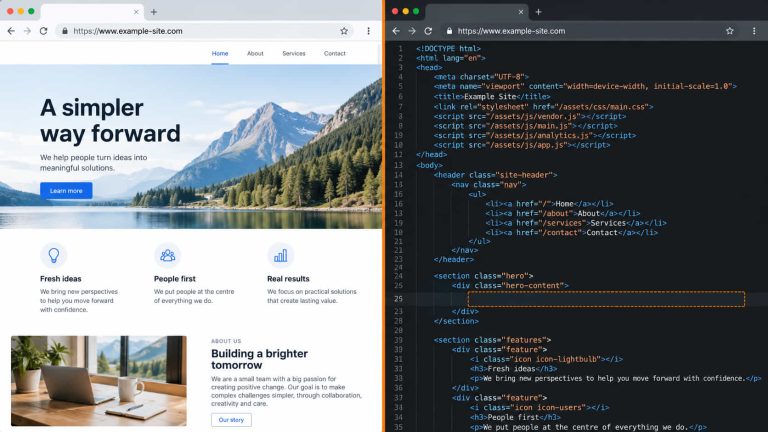This screenshot has width=768, height=432.
Task: Click the analytics.js script line
Action: click(x=534, y=135)
